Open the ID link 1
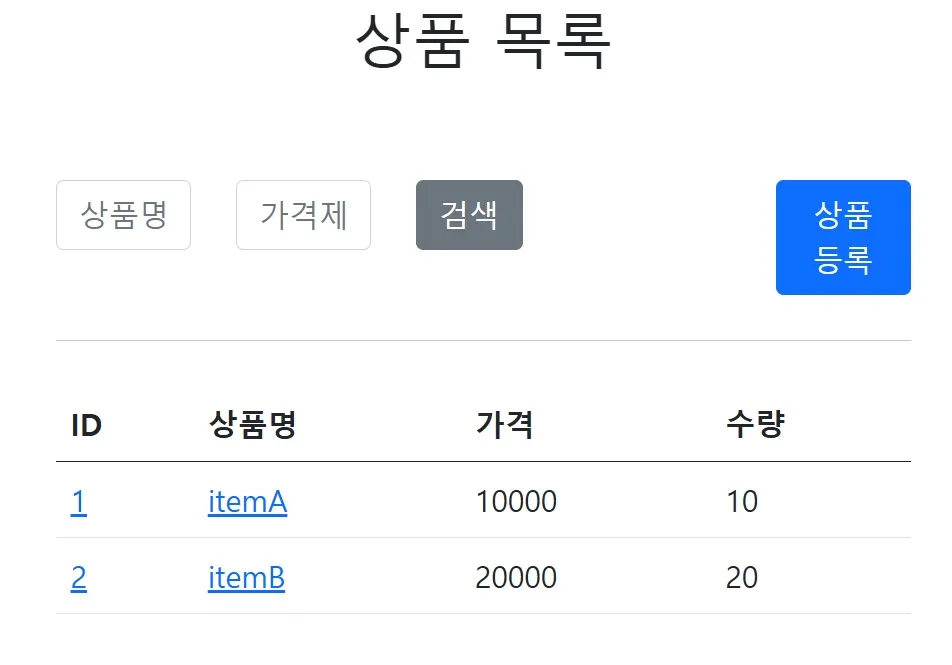The width and height of the screenshot is (952, 665). point(78,501)
